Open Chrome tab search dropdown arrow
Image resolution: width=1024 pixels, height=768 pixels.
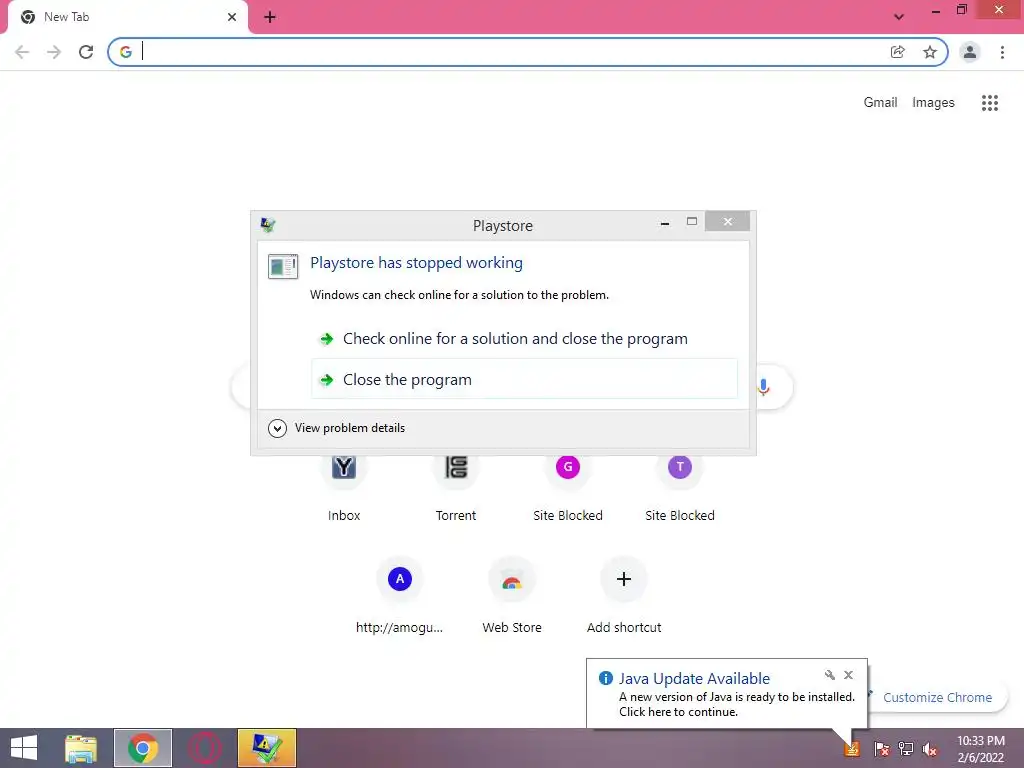pos(899,17)
